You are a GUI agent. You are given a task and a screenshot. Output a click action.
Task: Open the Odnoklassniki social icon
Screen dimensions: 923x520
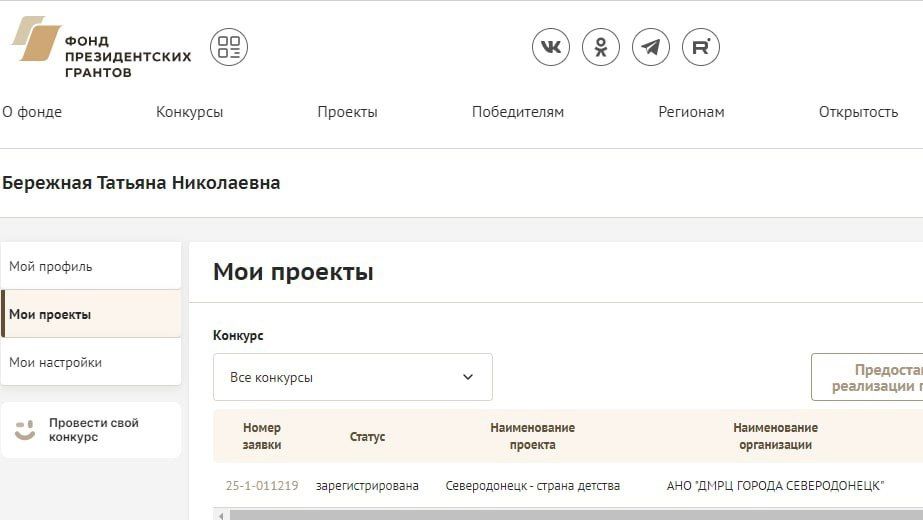pos(600,47)
